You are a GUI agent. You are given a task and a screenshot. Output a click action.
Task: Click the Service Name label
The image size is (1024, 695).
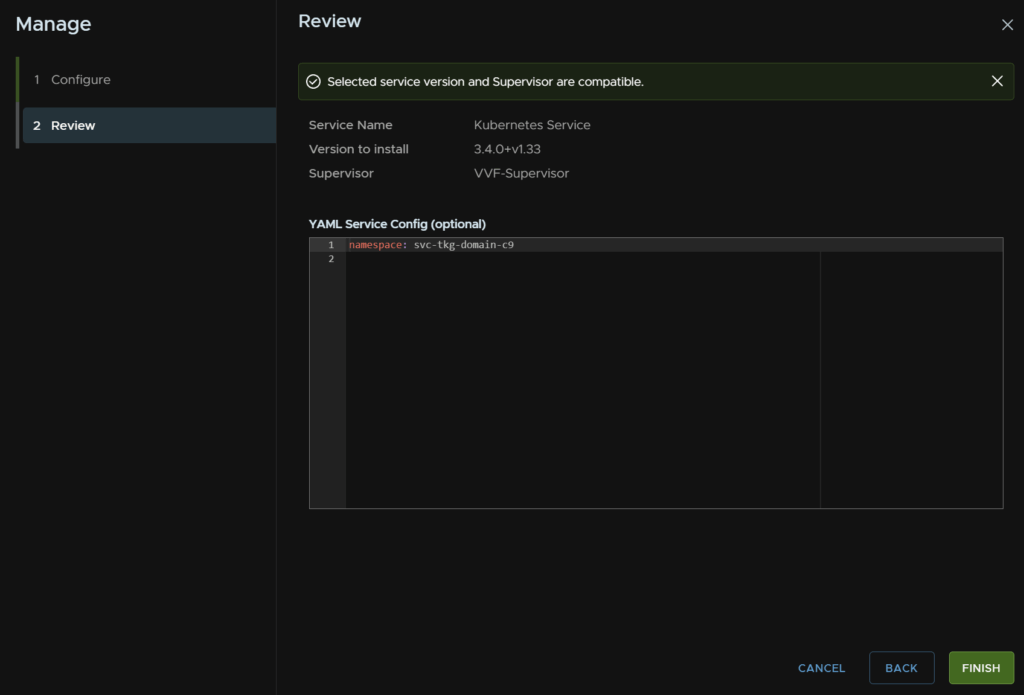(350, 125)
